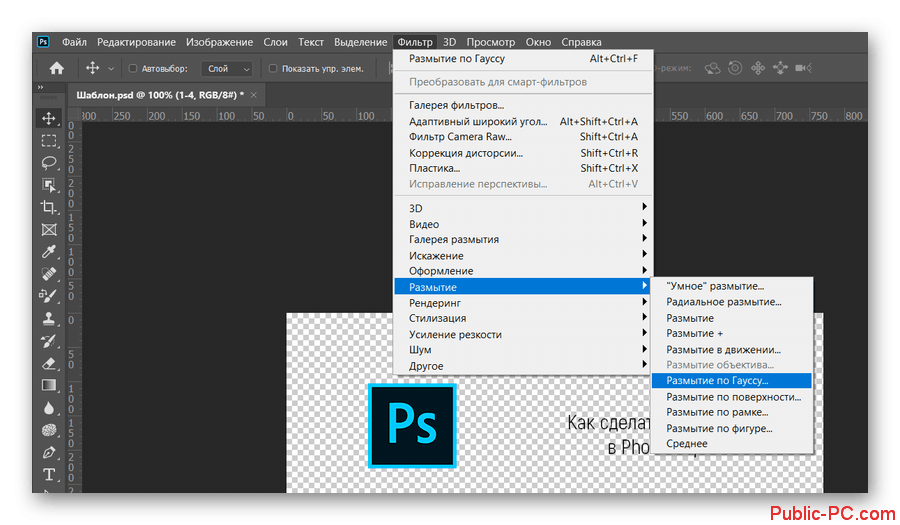Expand the Усиление резкости submenu

click(523, 334)
